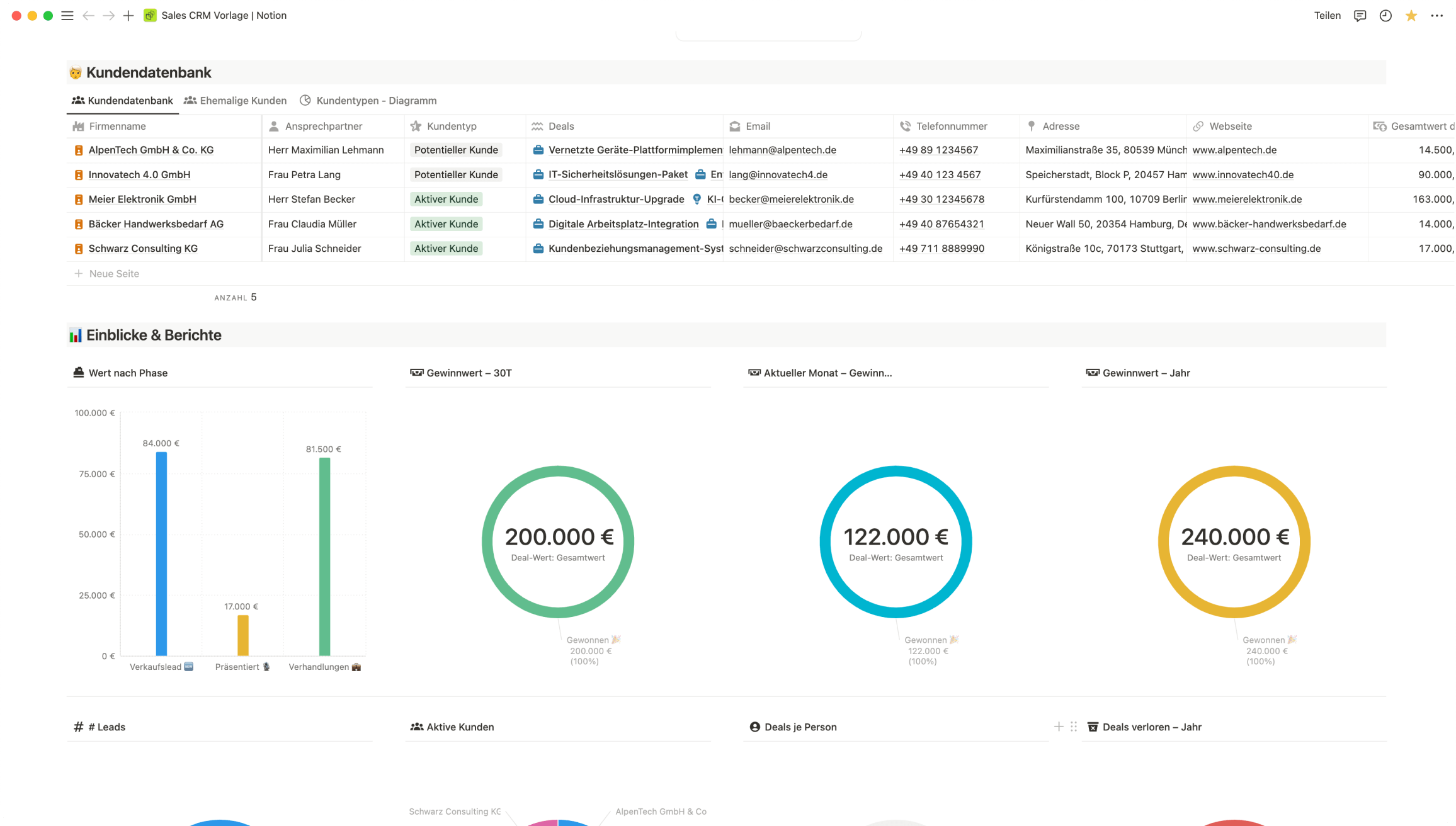Open the AlpenTech GmbH & Co. KG page

(151, 150)
